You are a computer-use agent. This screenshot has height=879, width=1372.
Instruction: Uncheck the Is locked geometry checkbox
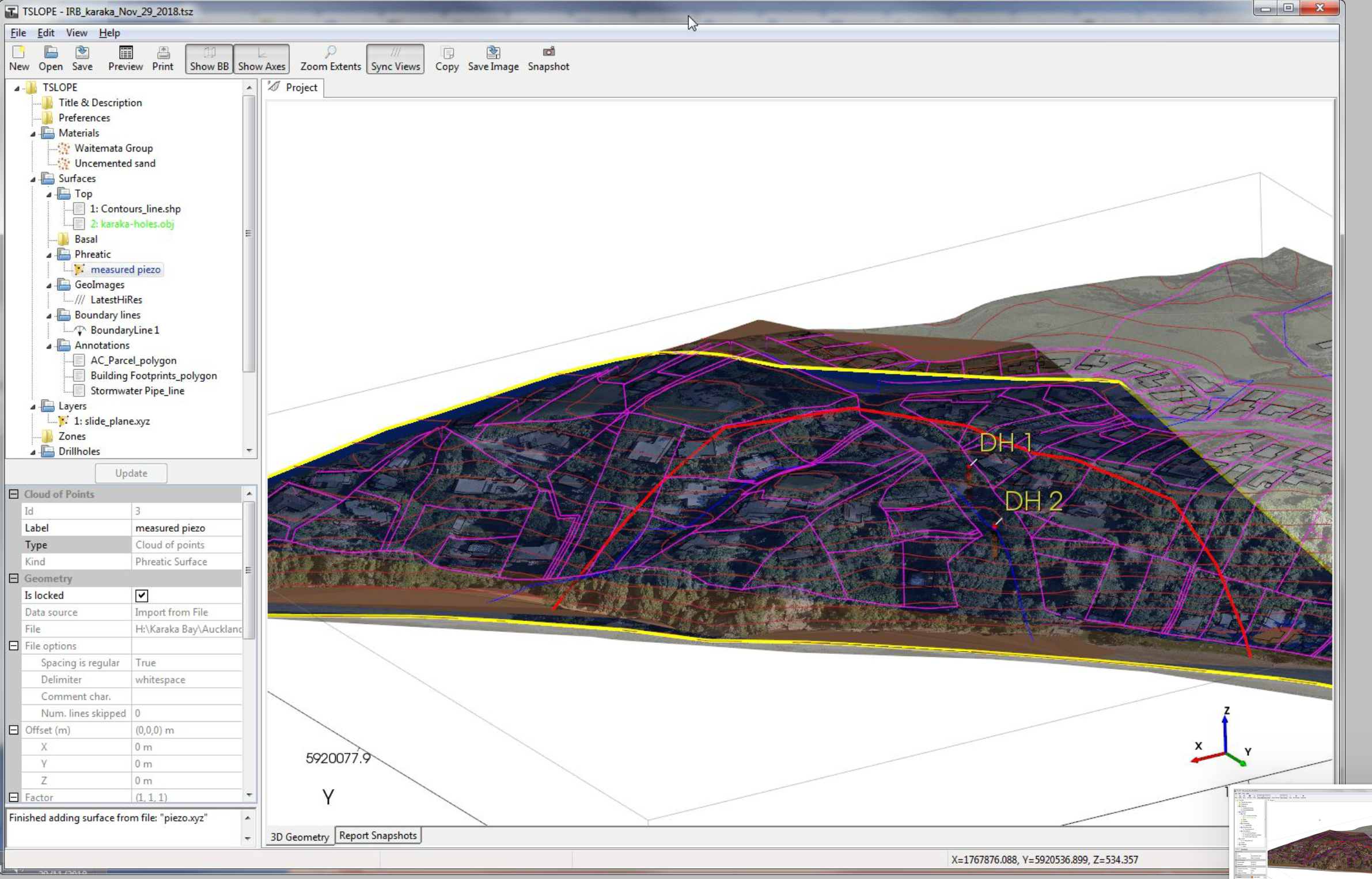(x=142, y=595)
